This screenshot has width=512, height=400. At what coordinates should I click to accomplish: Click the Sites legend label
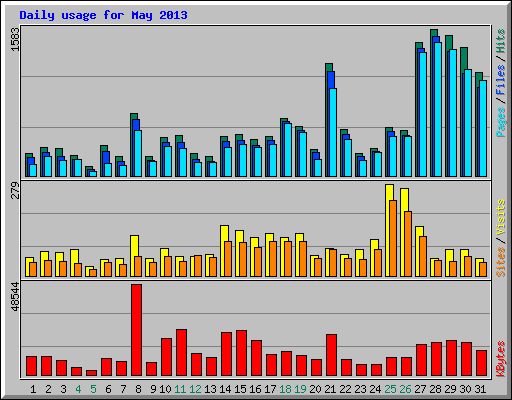(x=501, y=262)
